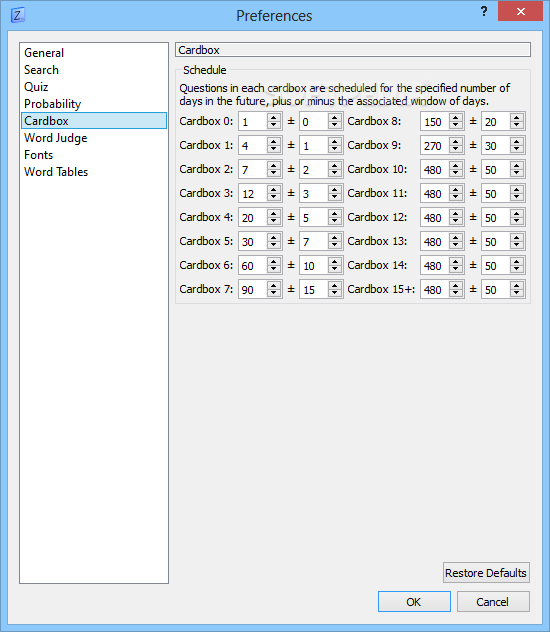Decrease Cardbox 11 schedule days

(456, 197)
